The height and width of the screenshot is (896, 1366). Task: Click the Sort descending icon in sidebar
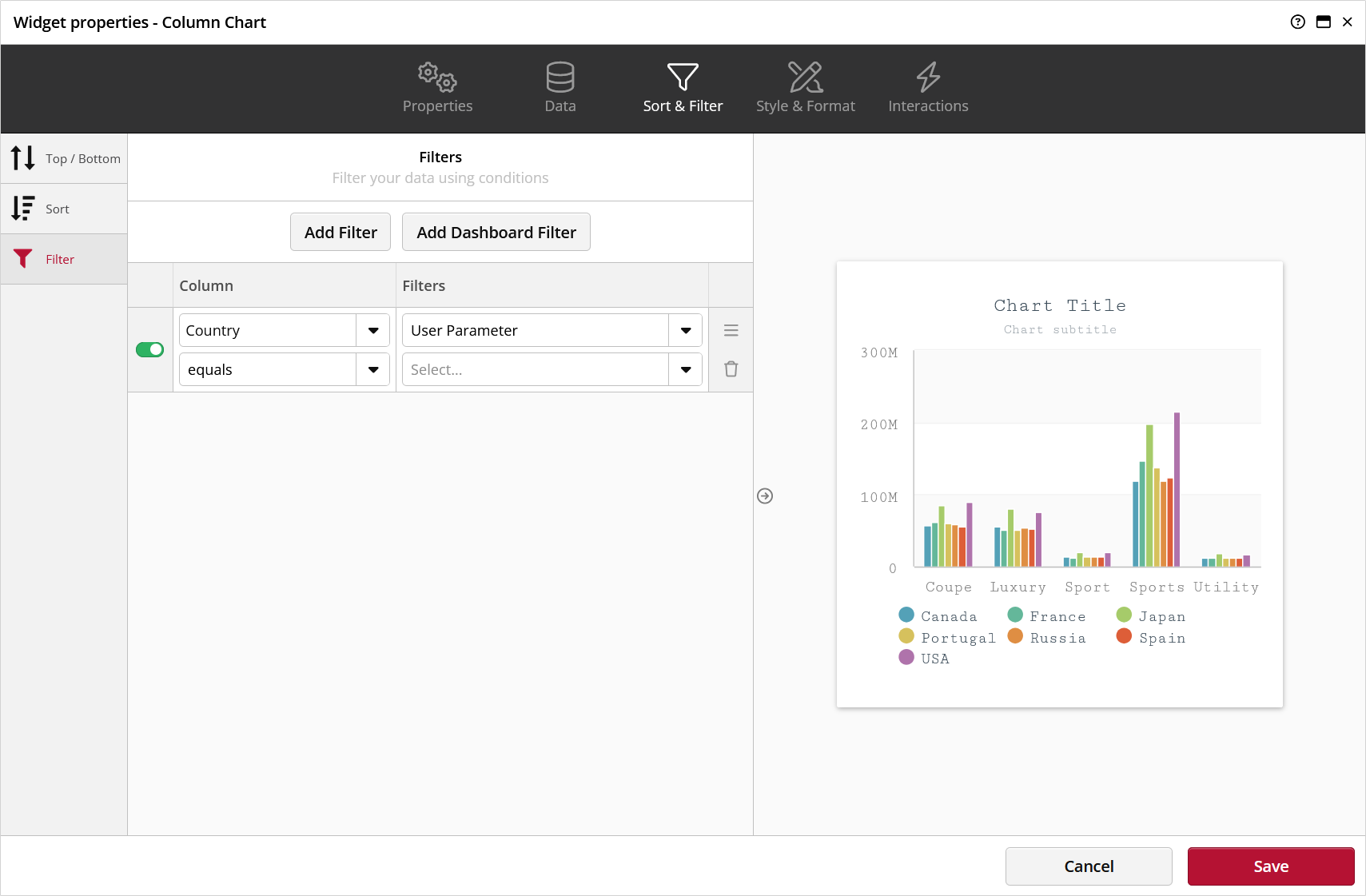click(x=23, y=209)
